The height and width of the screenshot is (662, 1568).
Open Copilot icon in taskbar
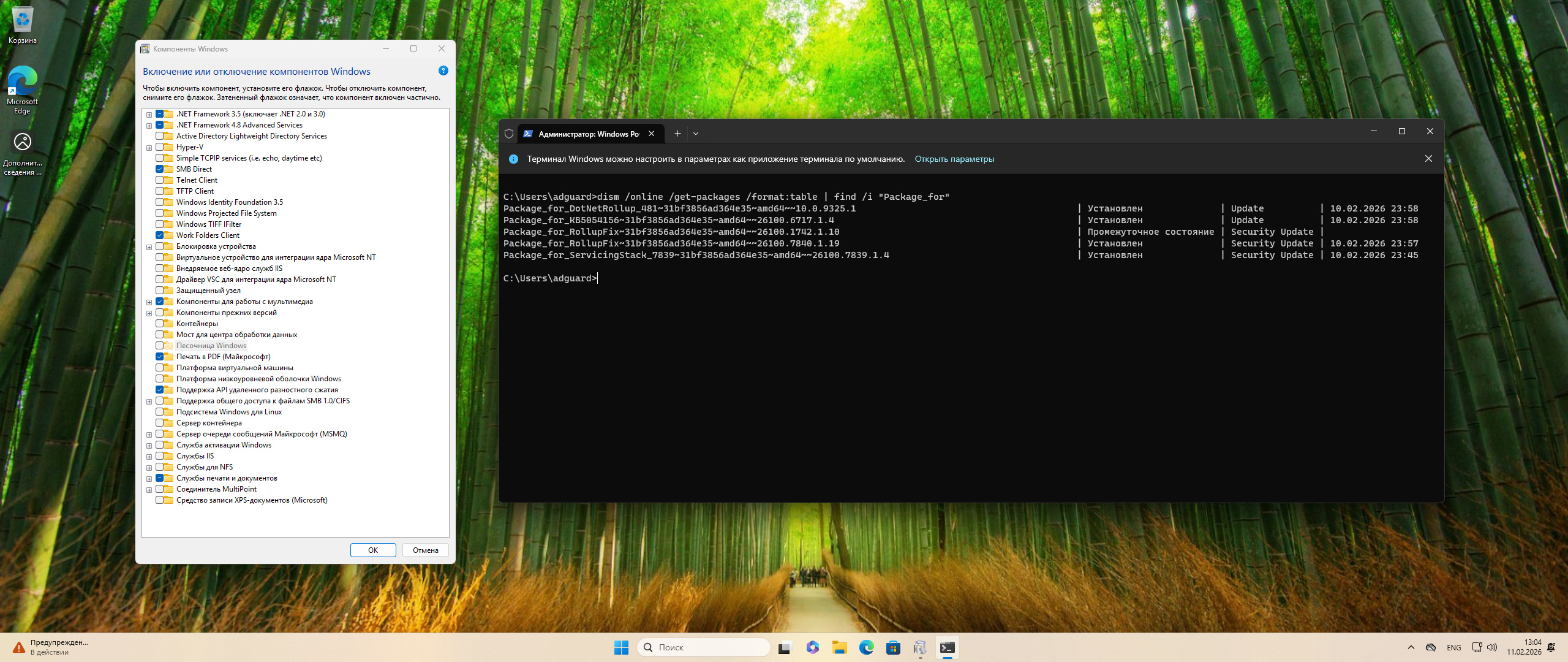point(812,647)
